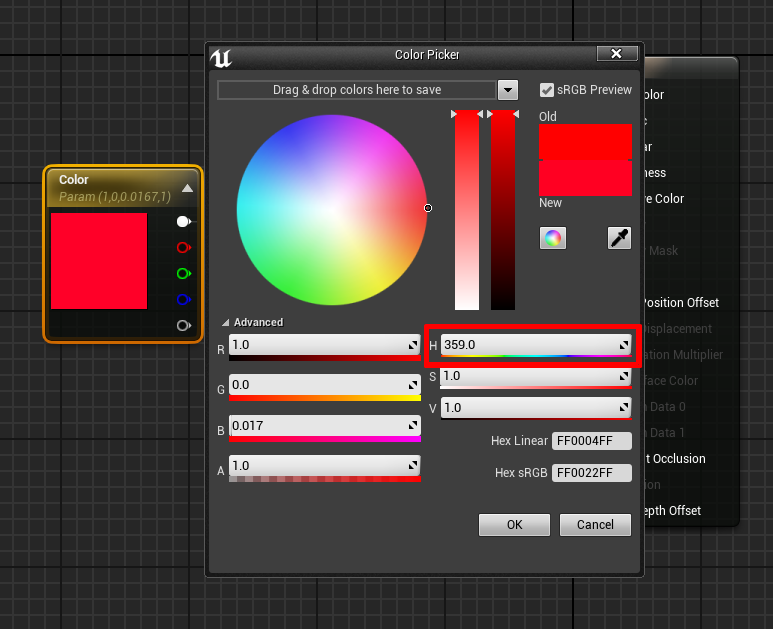Image resolution: width=773 pixels, height=629 pixels.
Task: Click the OK button
Action: pos(514,524)
